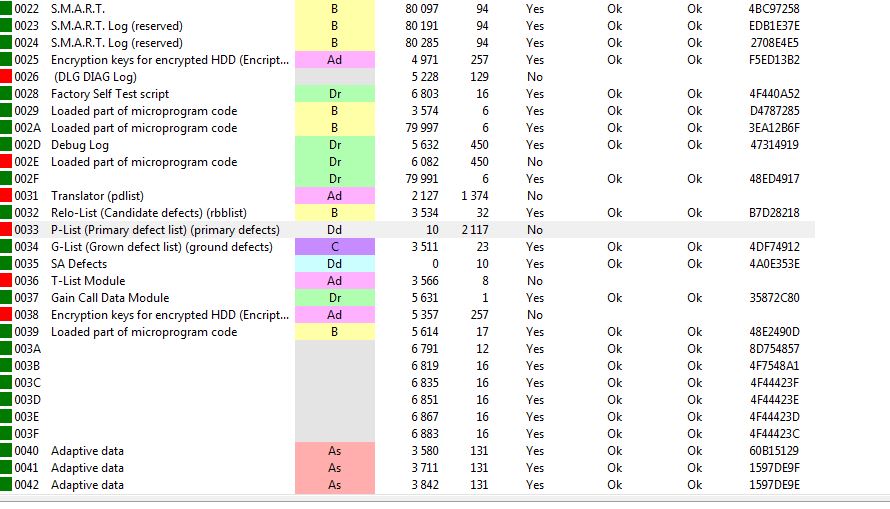The height and width of the screenshot is (509, 890).
Task: Select the Debug Log module row
Action: tap(408, 145)
